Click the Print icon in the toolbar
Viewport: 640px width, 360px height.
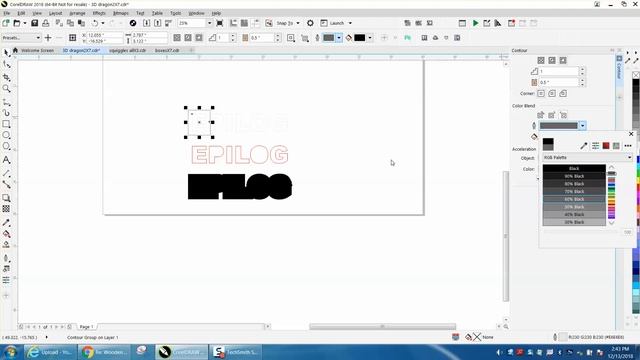(46, 23)
